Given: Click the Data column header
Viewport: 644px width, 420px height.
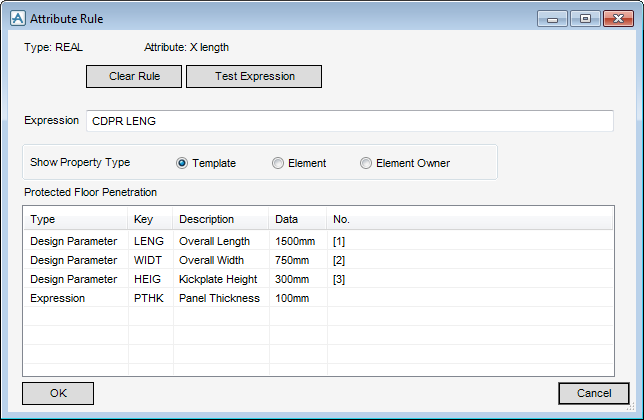Looking at the screenshot, I should [297, 219].
